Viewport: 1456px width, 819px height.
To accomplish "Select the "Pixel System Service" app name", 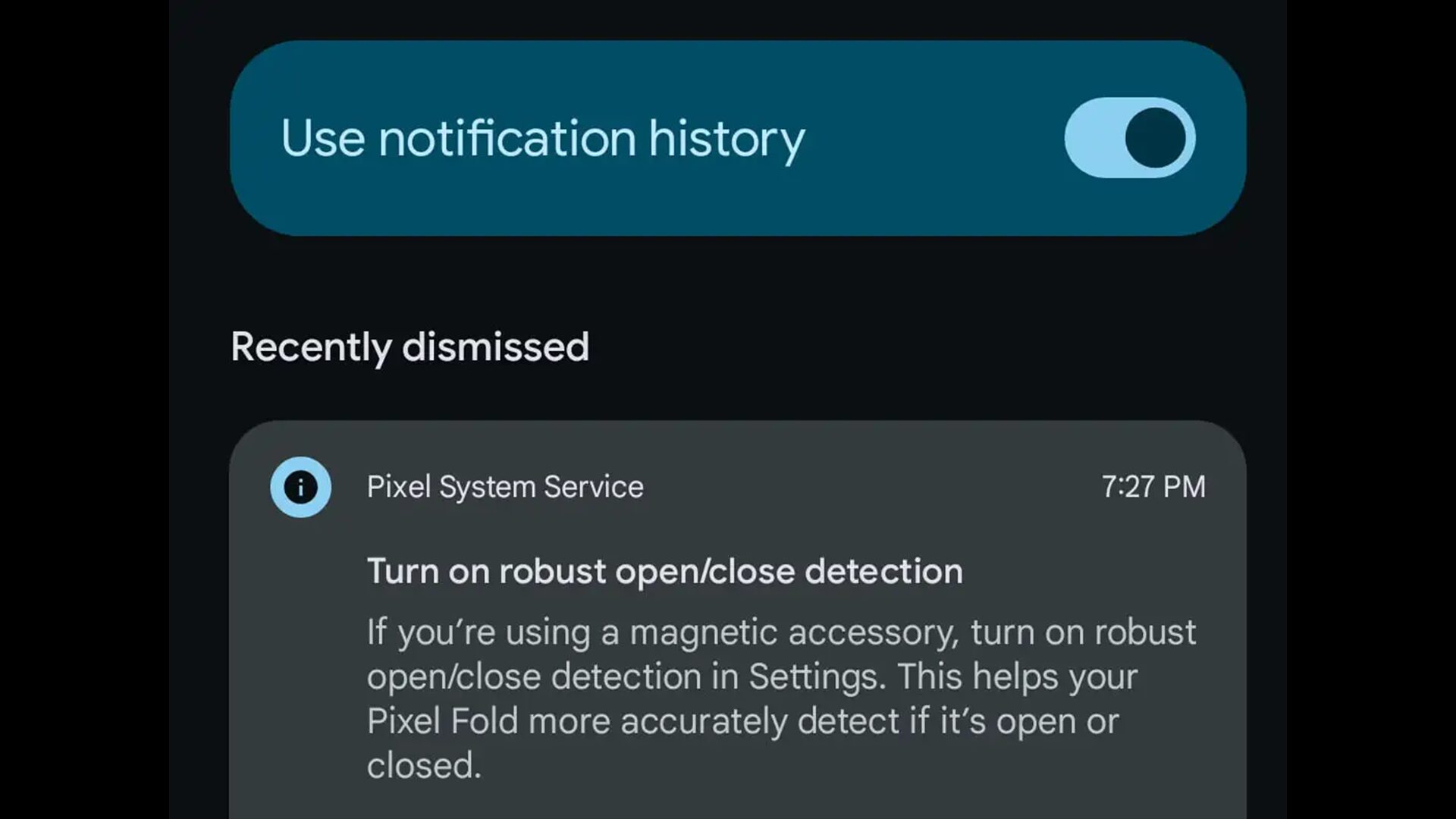I will [x=505, y=487].
